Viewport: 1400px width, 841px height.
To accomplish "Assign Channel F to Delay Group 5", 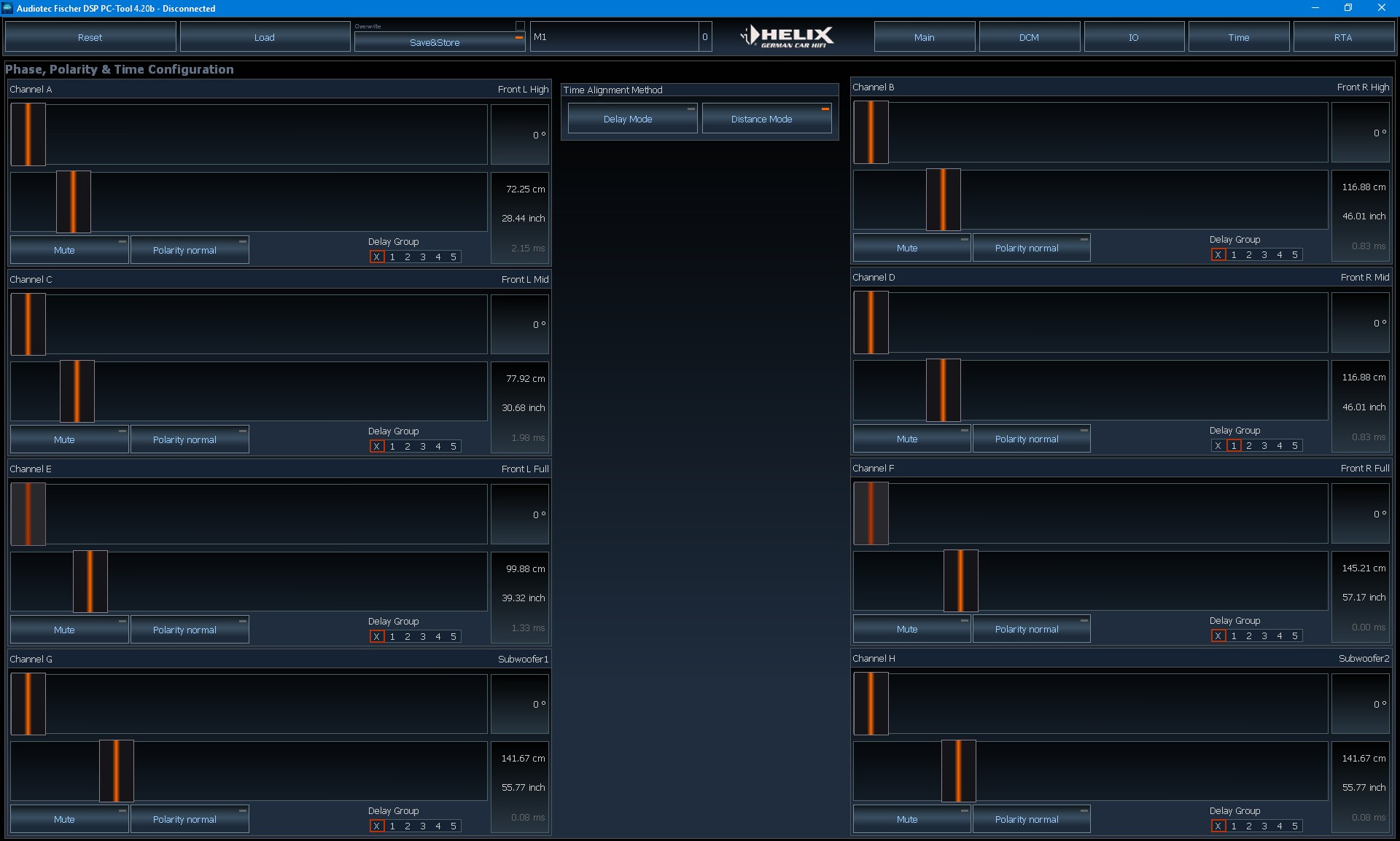I will click(x=1295, y=636).
